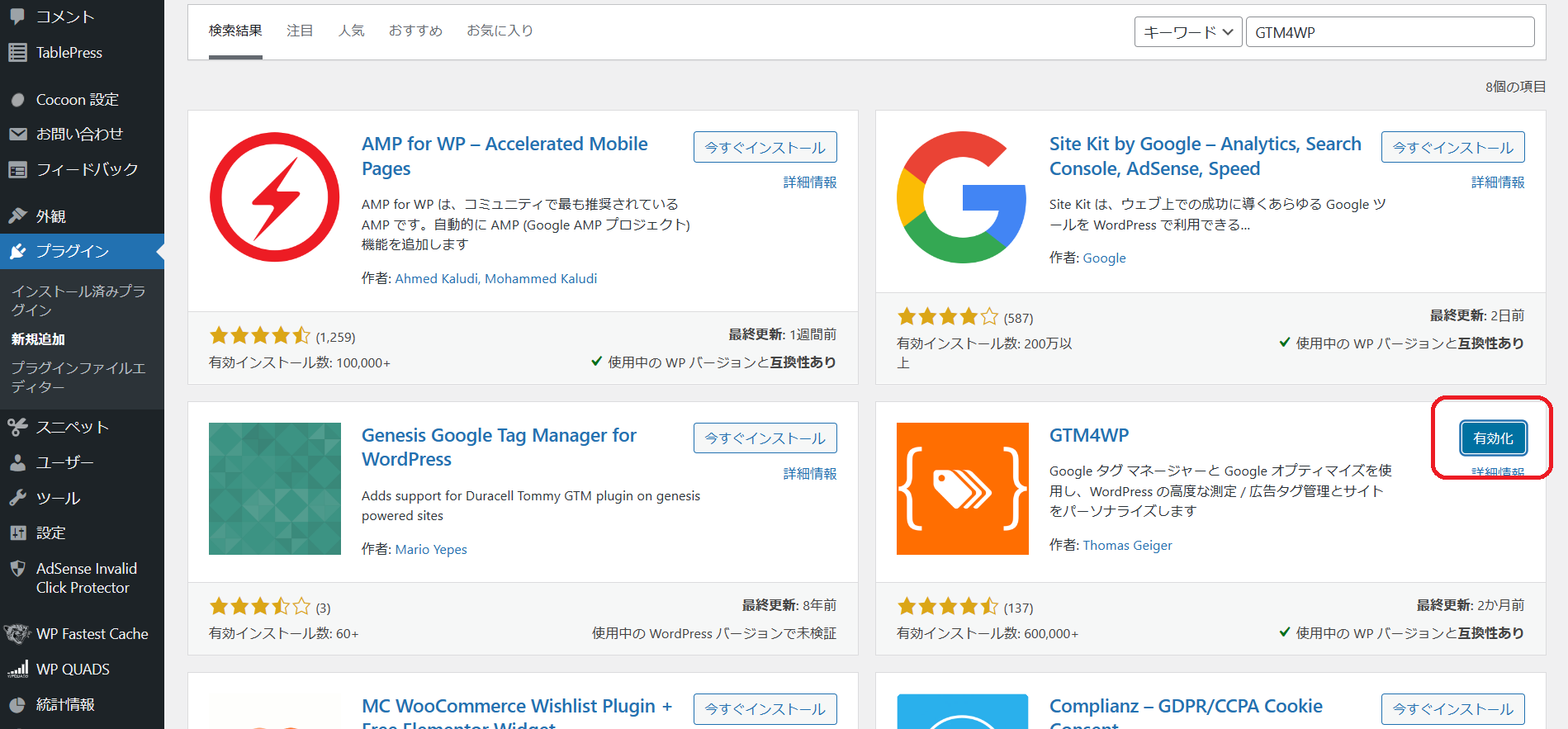Open the Google author link

pos(1104,258)
